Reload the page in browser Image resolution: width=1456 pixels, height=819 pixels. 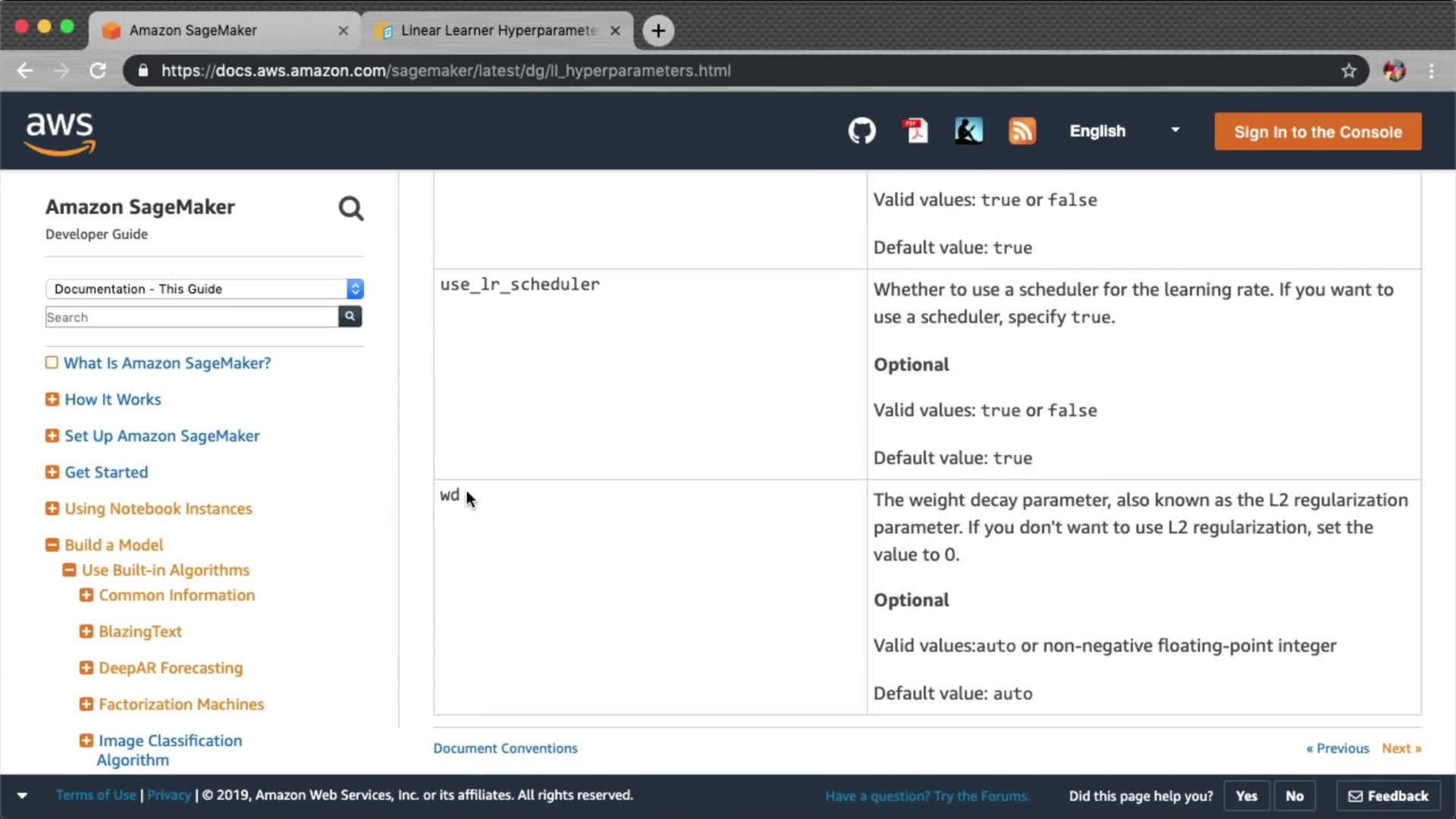click(98, 71)
